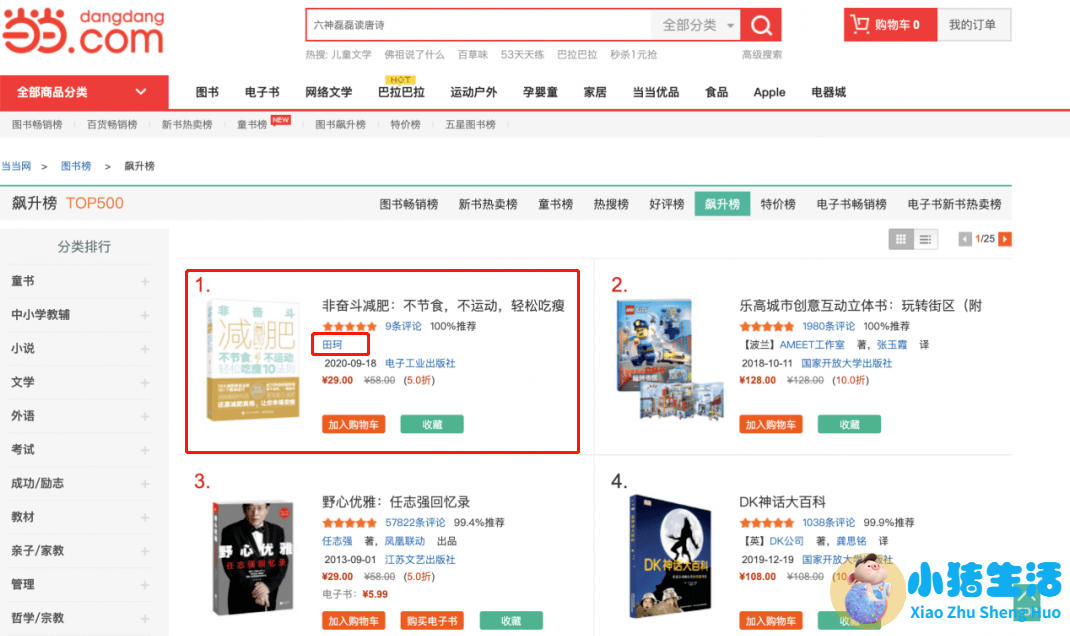
Task: Add 非奋斗减肥 to cart
Action: tap(353, 424)
